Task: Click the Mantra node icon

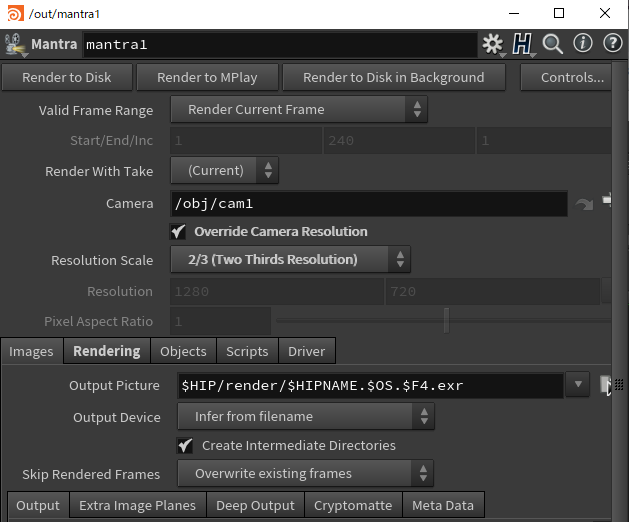Action: pos(15,45)
